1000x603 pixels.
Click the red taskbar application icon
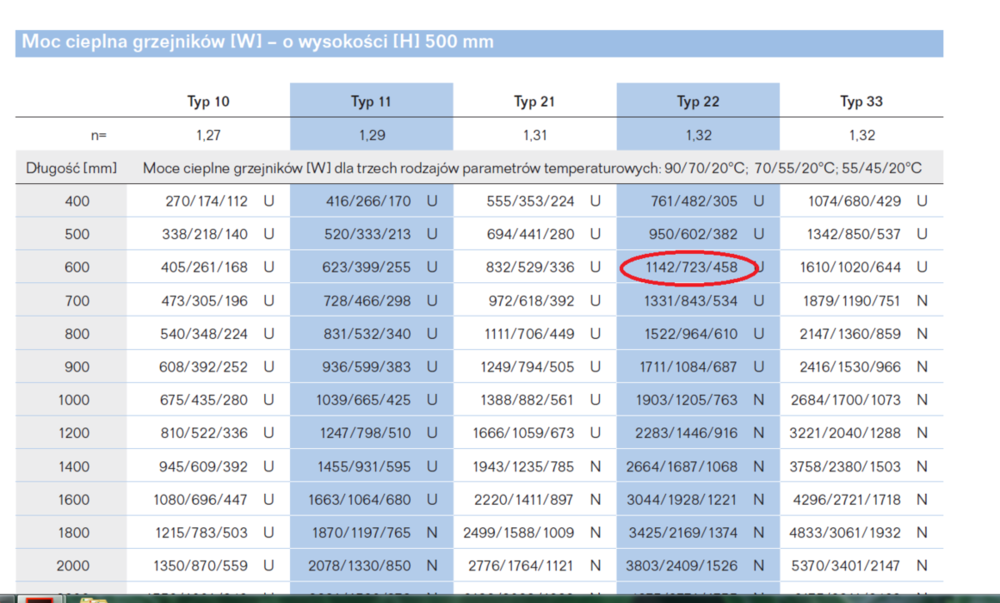(40, 598)
